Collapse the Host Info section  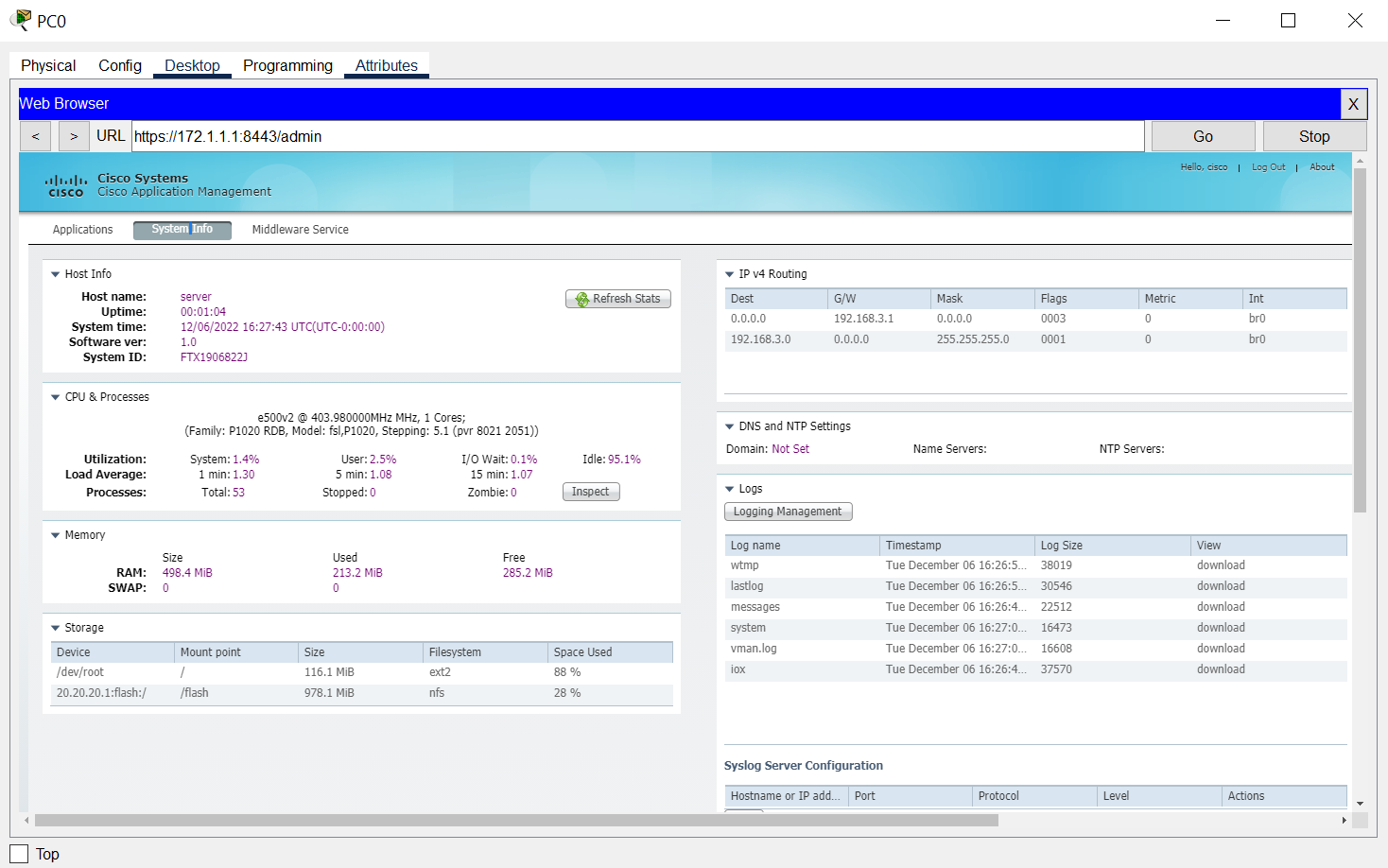click(55, 273)
